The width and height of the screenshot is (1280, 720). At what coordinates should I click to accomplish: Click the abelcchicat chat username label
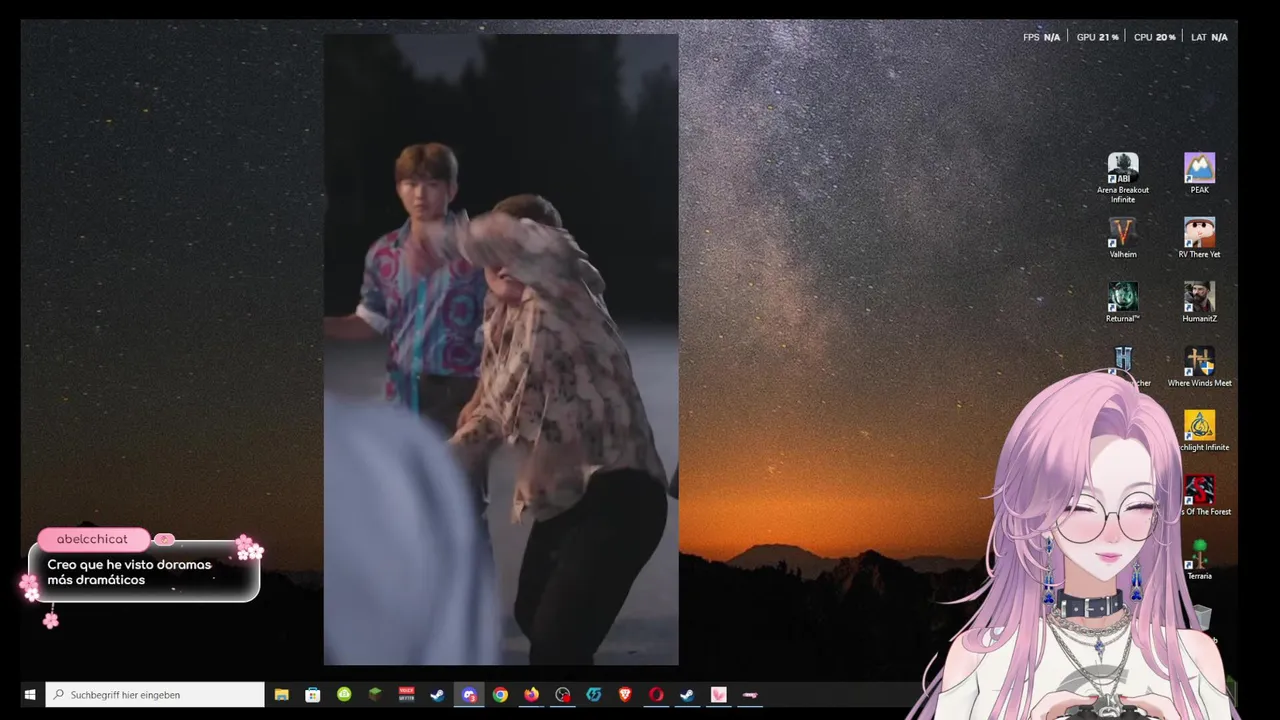click(x=92, y=539)
